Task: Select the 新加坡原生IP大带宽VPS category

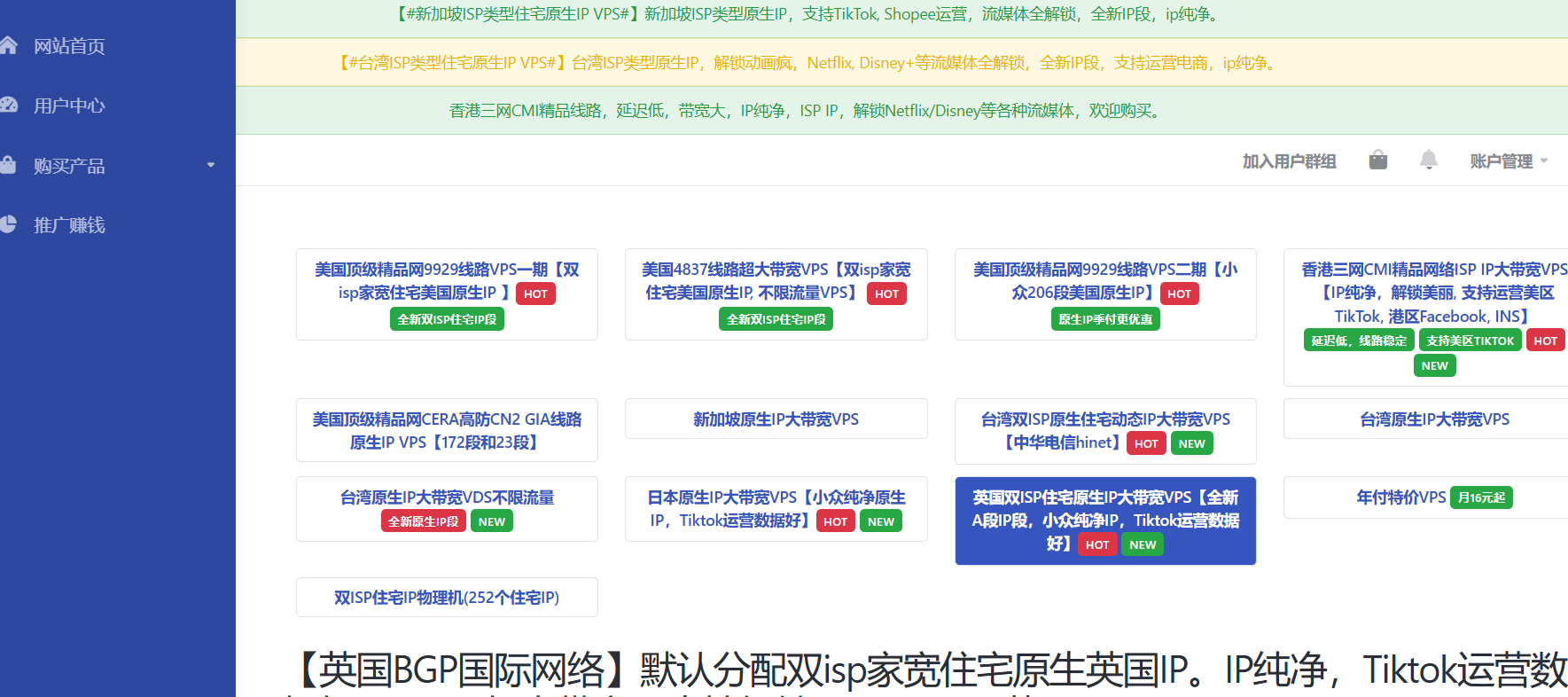Action: [x=776, y=419]
